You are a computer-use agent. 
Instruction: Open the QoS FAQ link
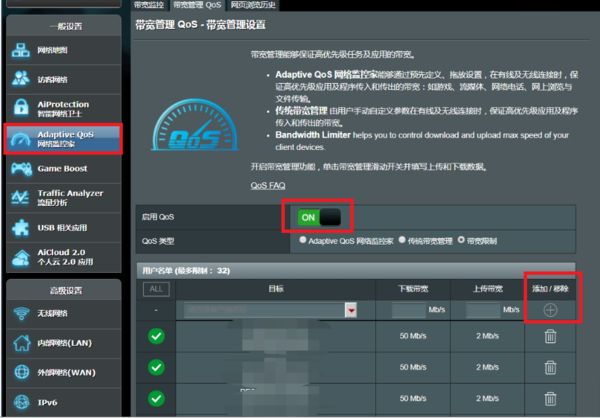tap(268, 186)
